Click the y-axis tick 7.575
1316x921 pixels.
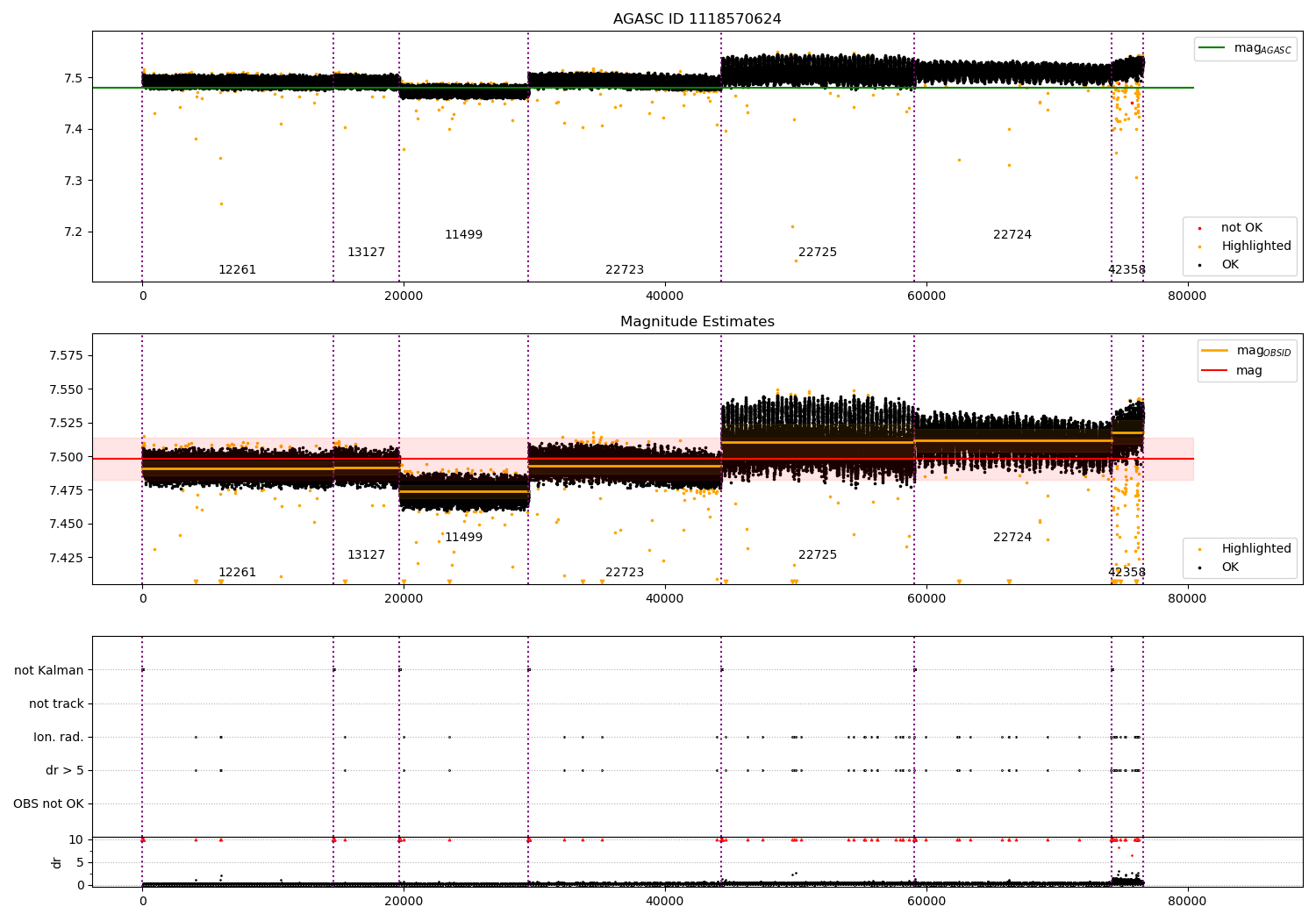point(67,356)
